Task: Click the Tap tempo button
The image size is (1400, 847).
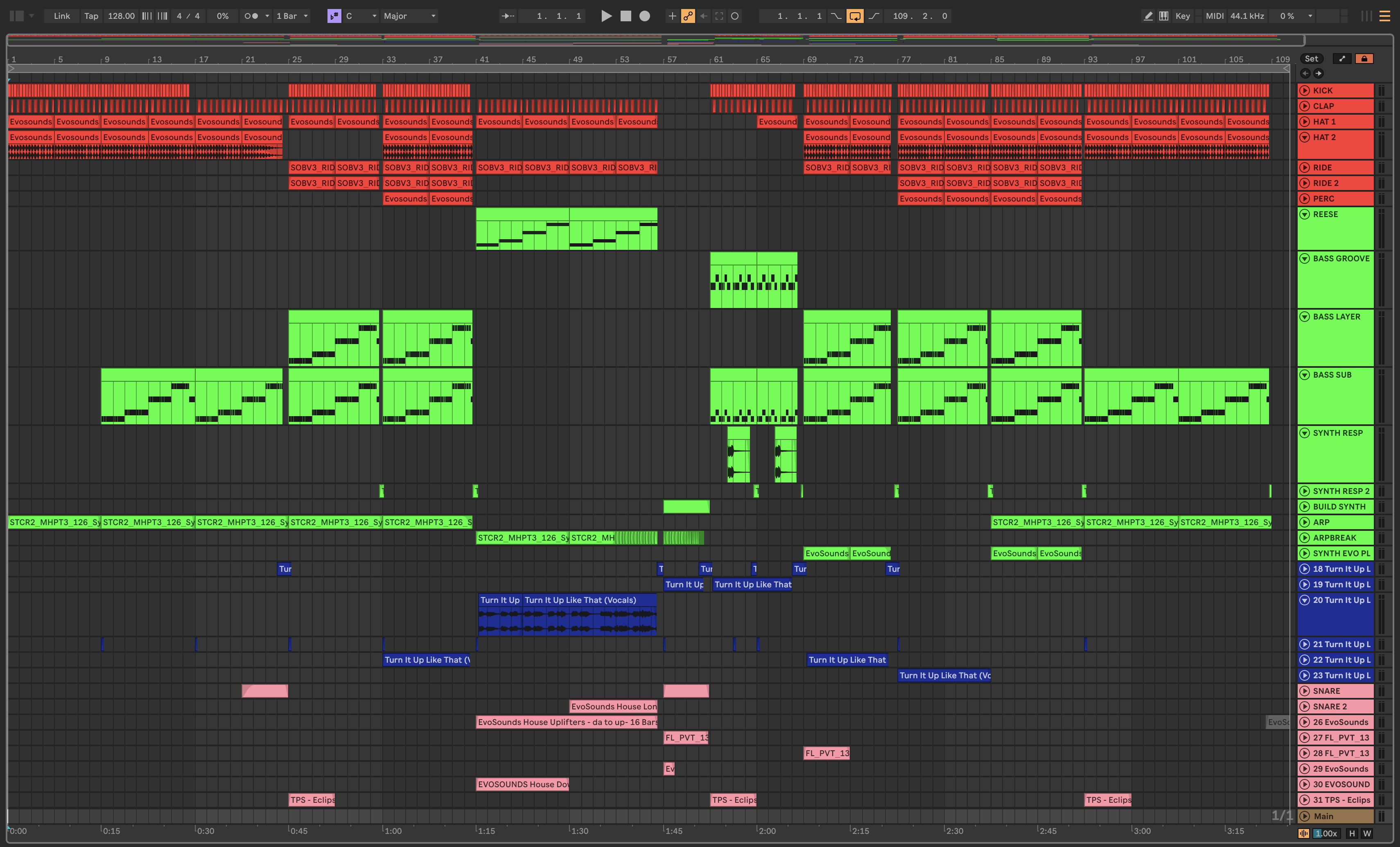Action: [x=91, y=16]
